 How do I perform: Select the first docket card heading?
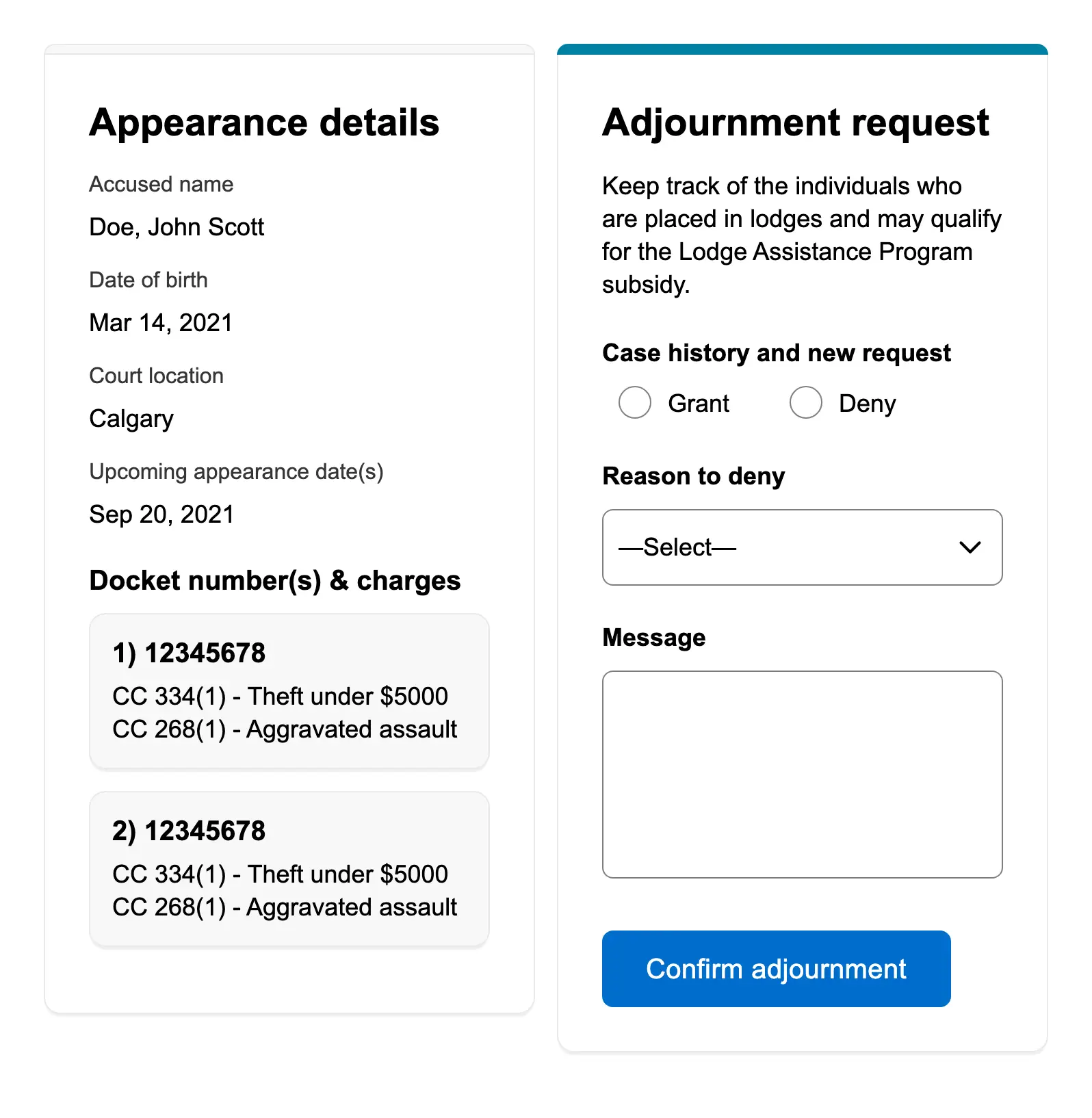pos(189,653)
